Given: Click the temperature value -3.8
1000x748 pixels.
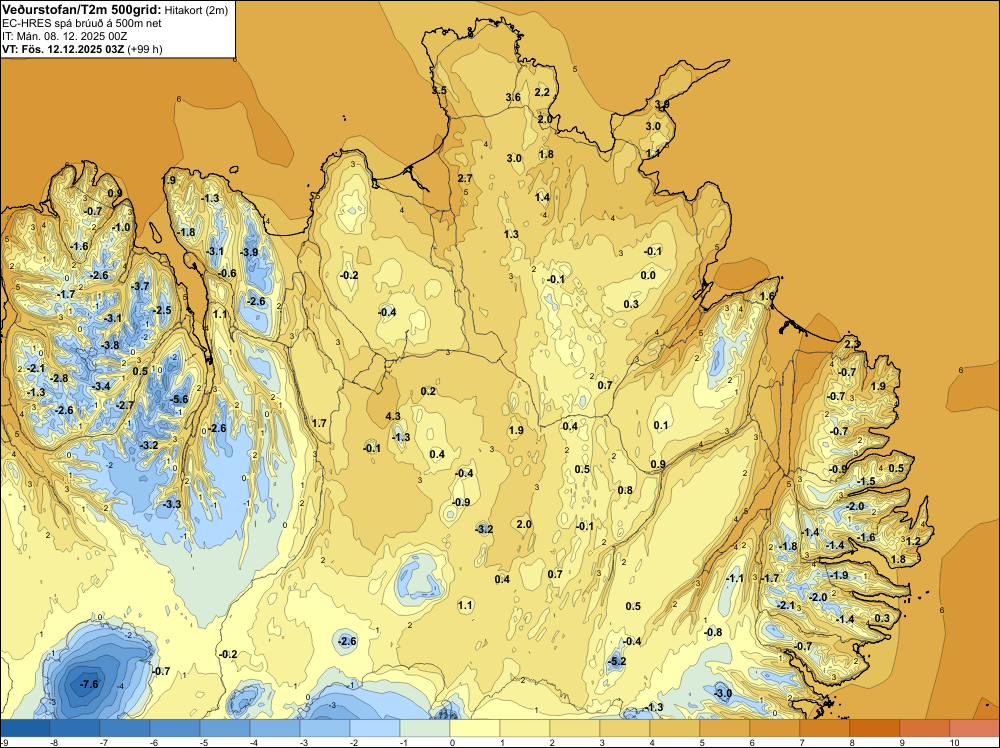Looking at the screenshot, I should pos(110,346).
